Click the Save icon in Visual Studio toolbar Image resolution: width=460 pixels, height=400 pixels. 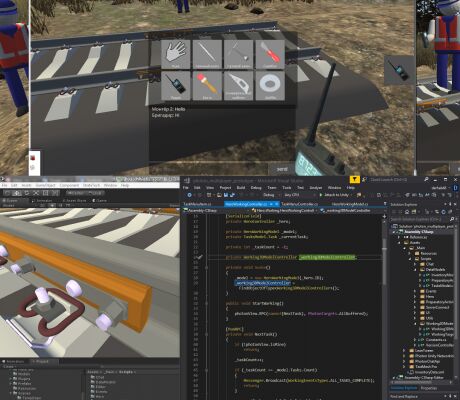click(x=226, y=195)
